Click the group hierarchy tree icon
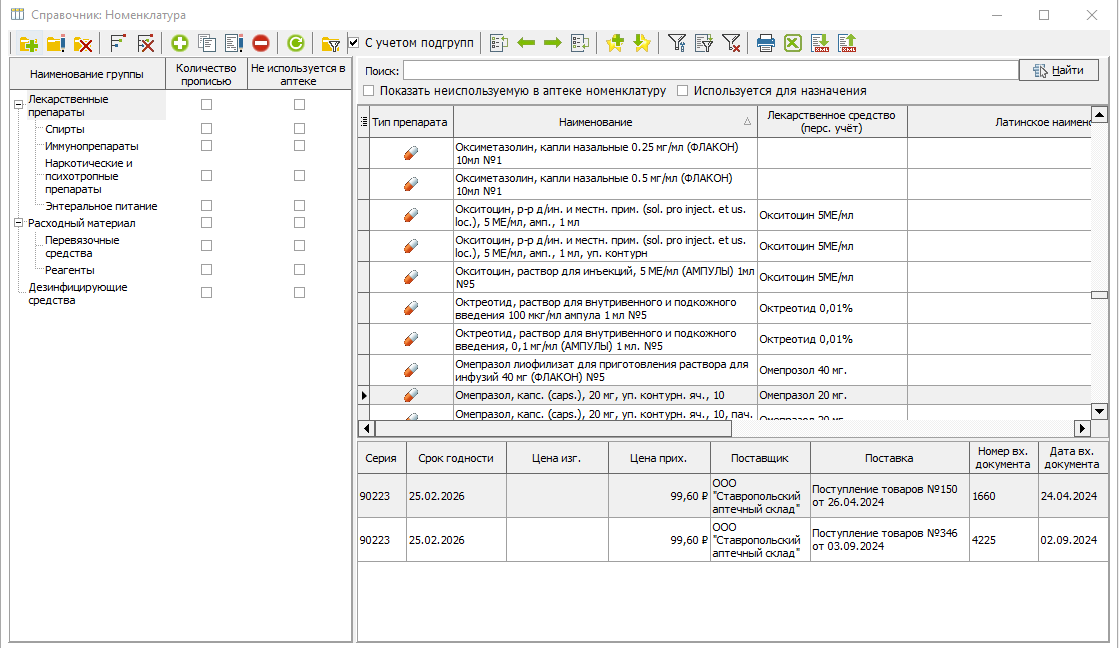 click(118, 44)
